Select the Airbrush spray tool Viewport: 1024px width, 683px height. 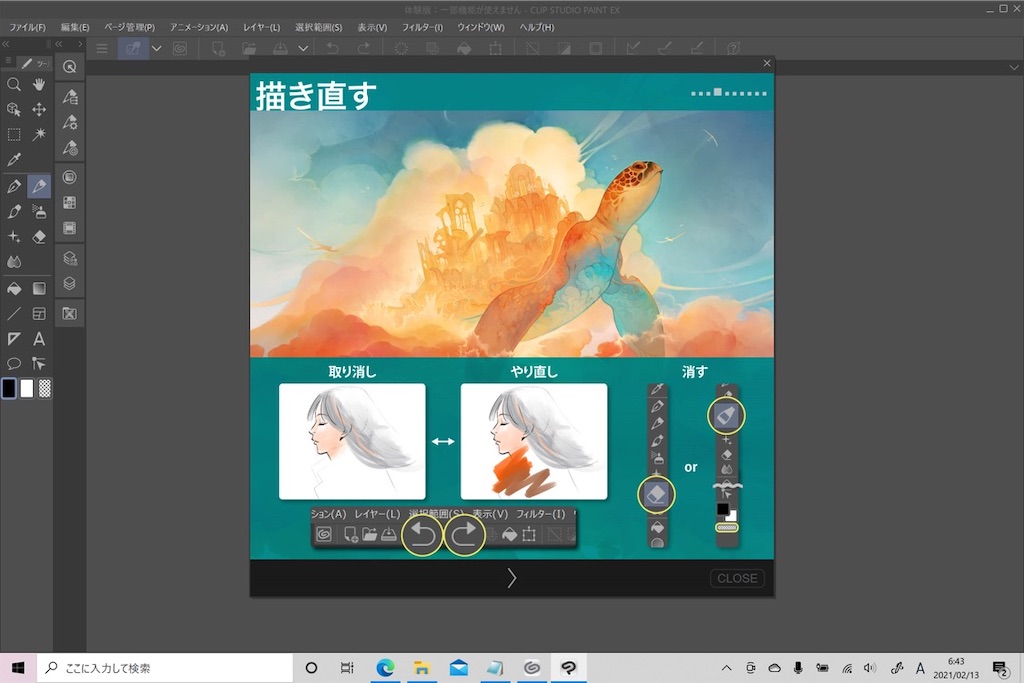[39, 212]
